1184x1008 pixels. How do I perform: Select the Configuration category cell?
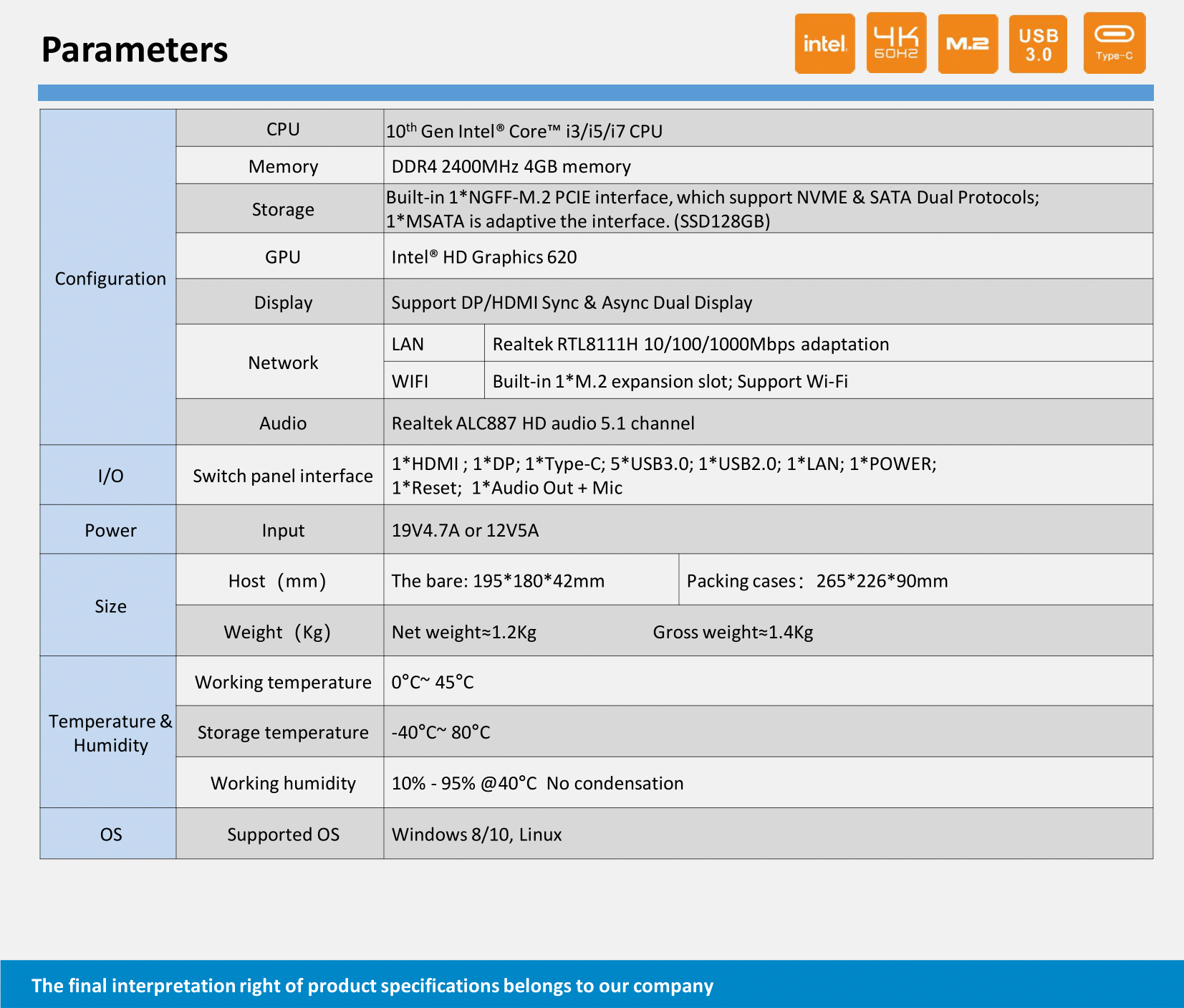coord(108,277)
